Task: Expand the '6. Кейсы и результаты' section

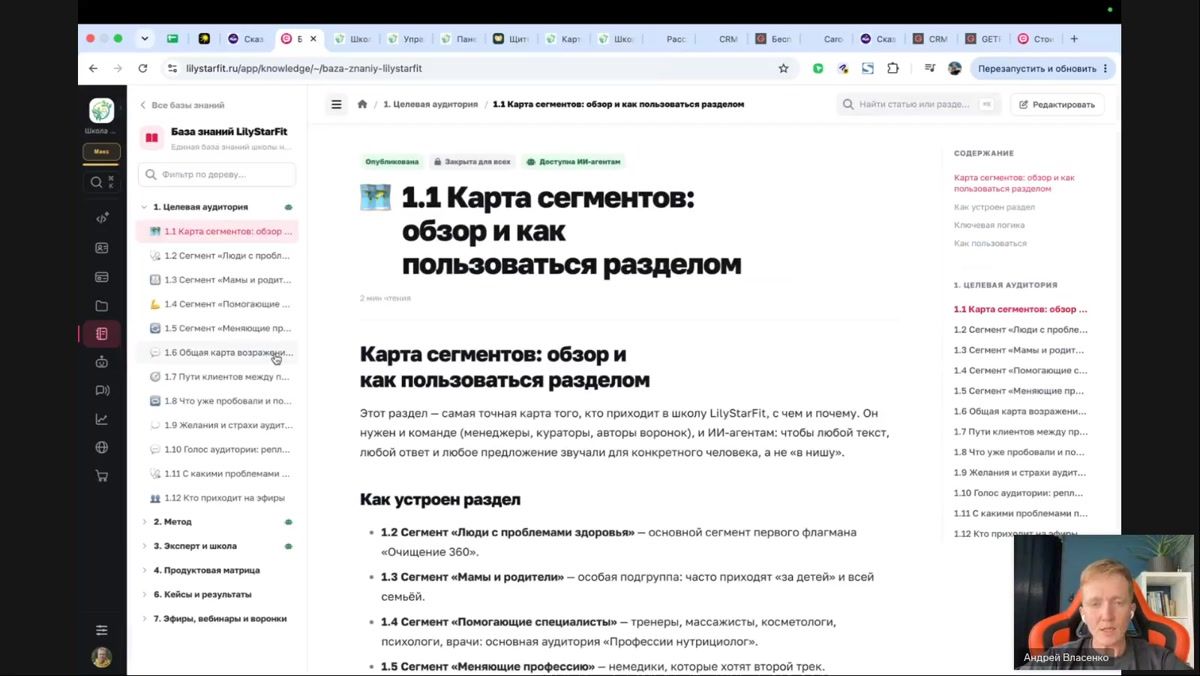Action: pyautogui.click(x=144, y=594)
